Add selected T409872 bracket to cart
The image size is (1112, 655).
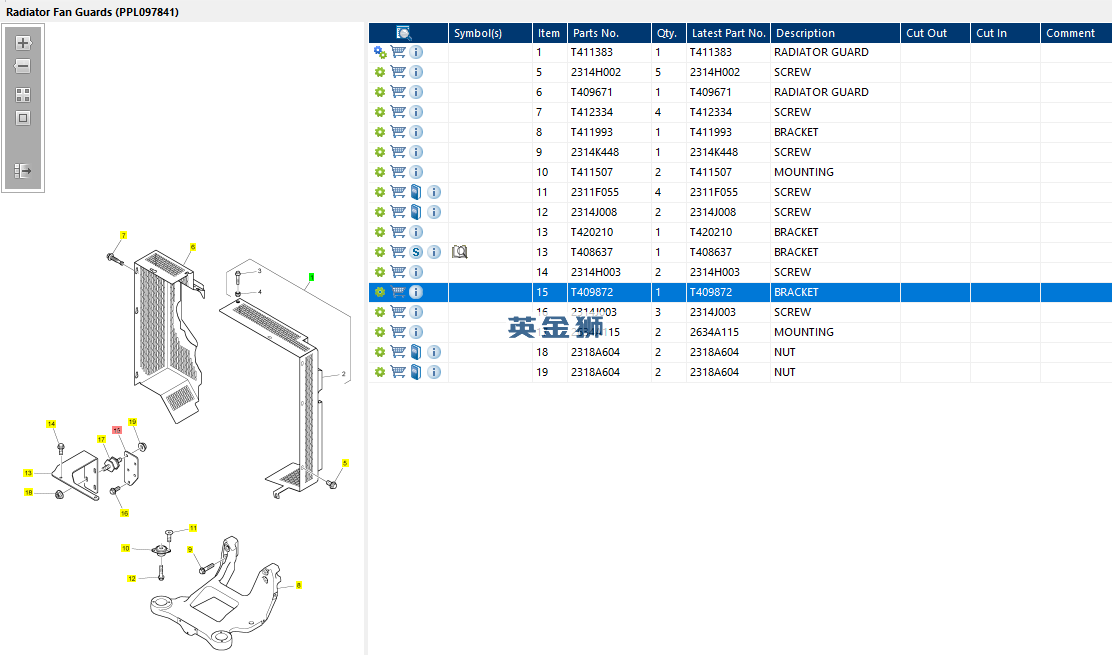[x=399, y=292]
